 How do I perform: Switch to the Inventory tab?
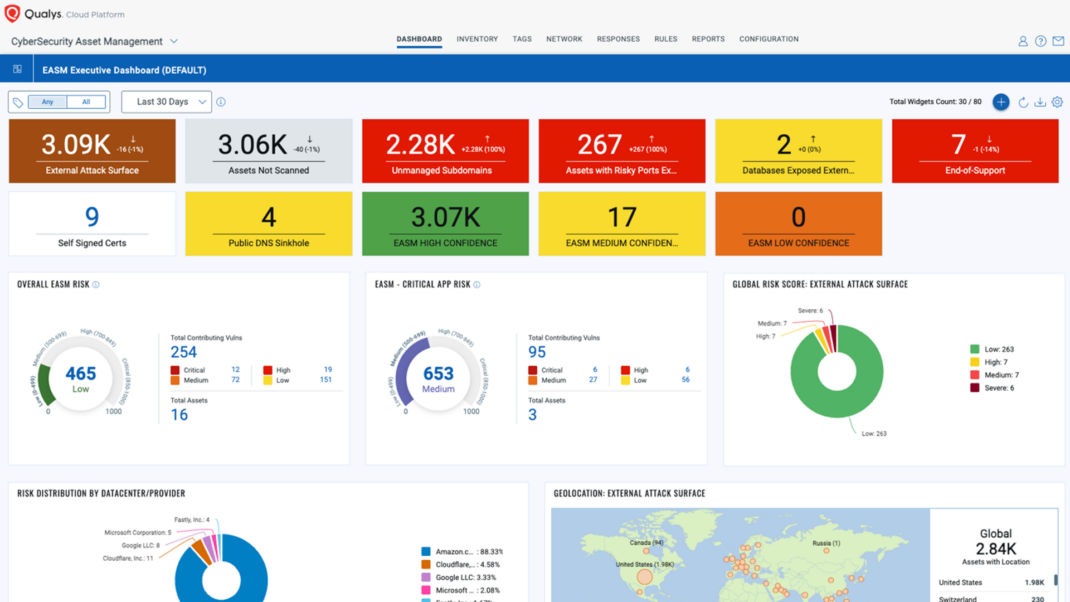point(477,39)
